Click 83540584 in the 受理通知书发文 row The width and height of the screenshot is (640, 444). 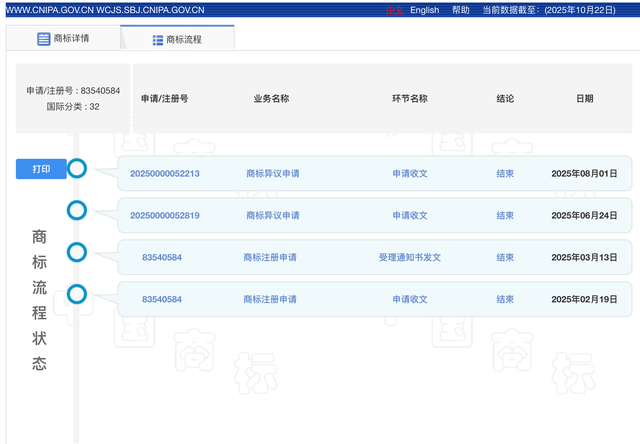click(x=162, y=257)
